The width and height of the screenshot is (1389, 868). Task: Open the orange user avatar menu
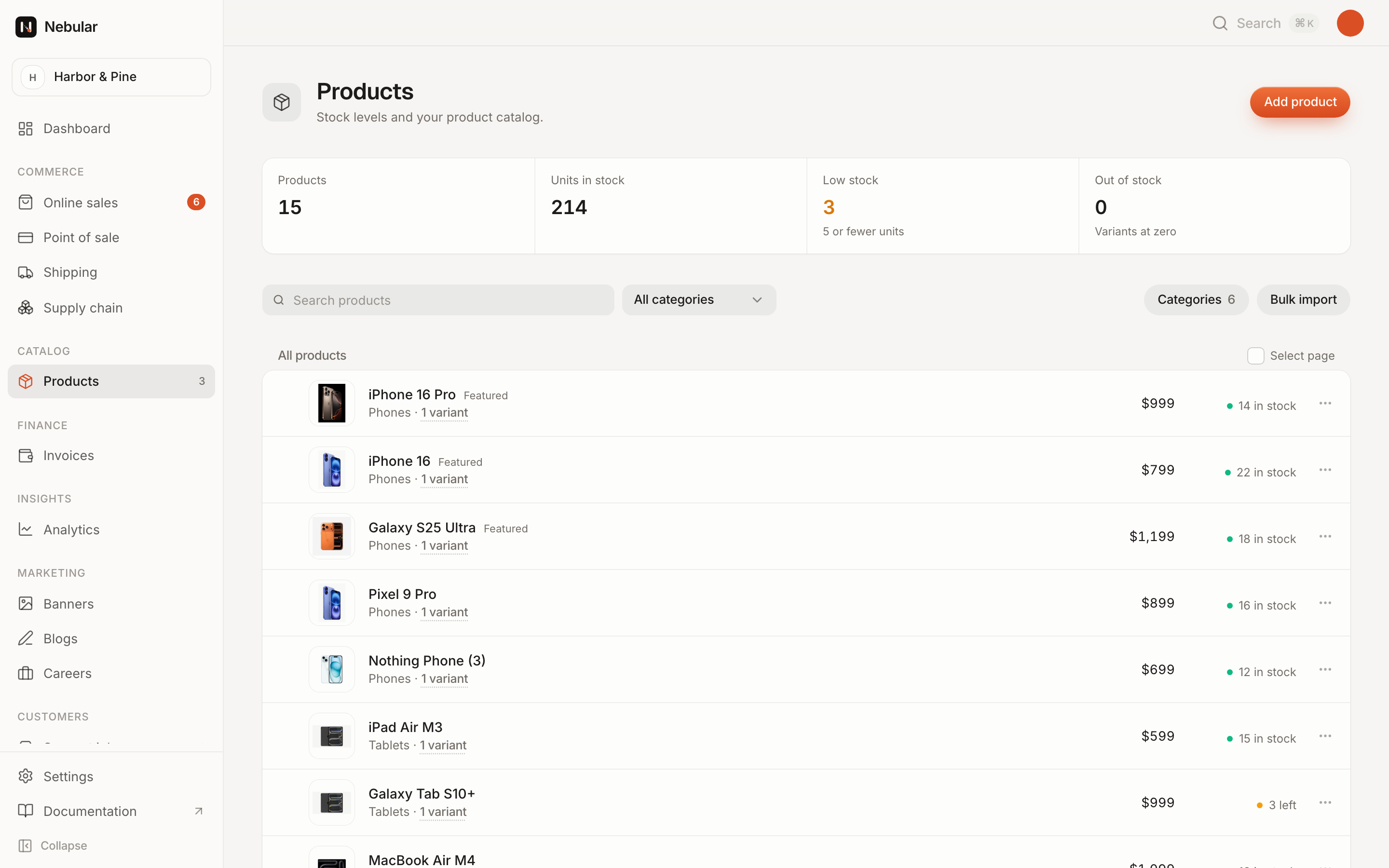[1350, 23]
